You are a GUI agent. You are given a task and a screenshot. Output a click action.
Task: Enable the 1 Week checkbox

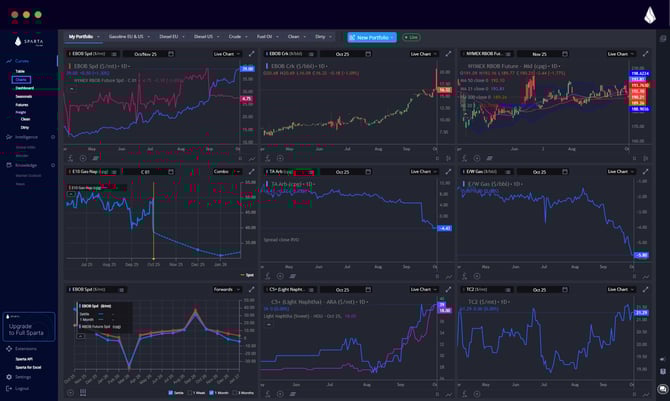tap(191, 393)
